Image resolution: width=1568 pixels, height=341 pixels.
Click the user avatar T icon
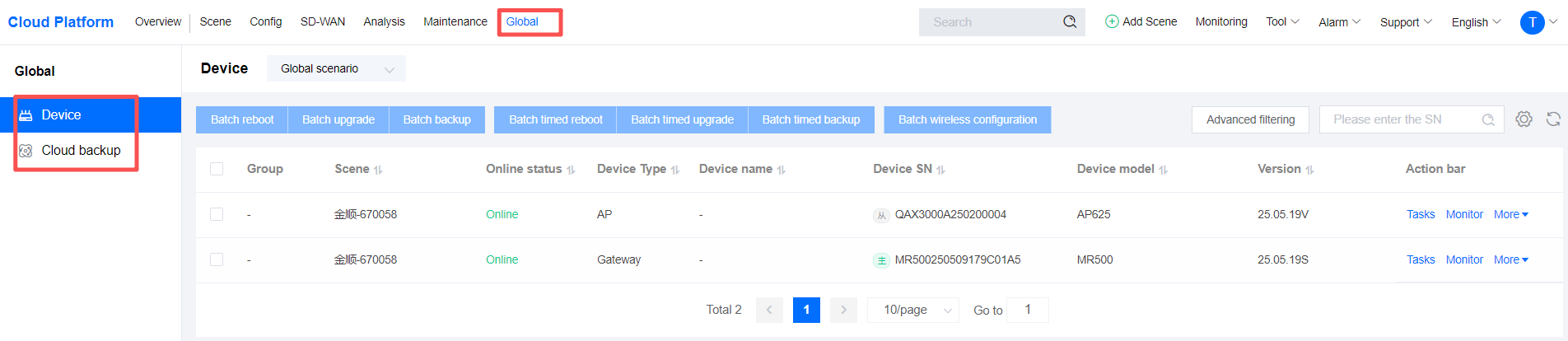pos(1532,22)
